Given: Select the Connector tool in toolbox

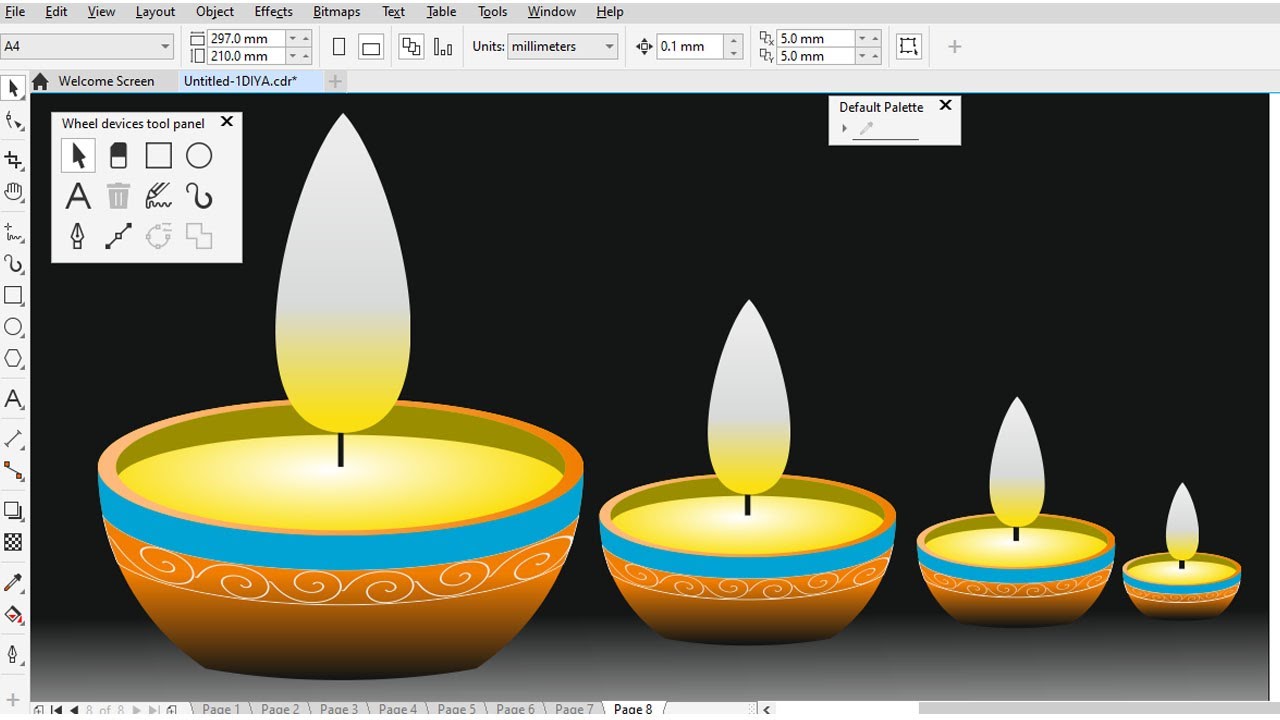Looking at the screenshot, I should [x=13, y=470].
